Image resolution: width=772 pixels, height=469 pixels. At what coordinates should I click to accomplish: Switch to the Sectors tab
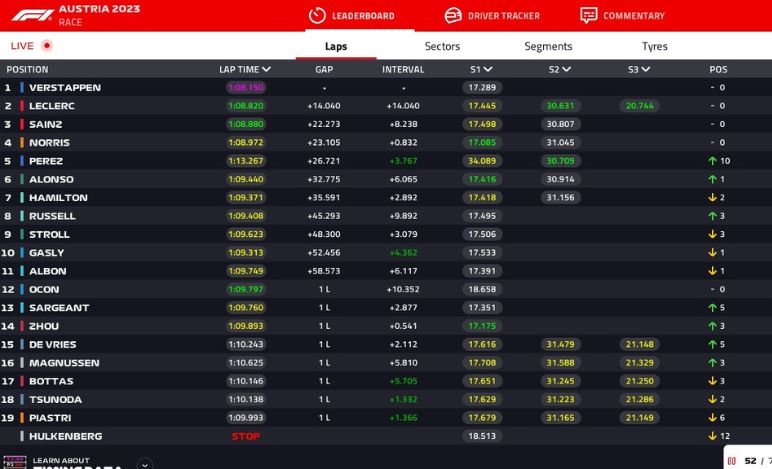tap(442, 46)
